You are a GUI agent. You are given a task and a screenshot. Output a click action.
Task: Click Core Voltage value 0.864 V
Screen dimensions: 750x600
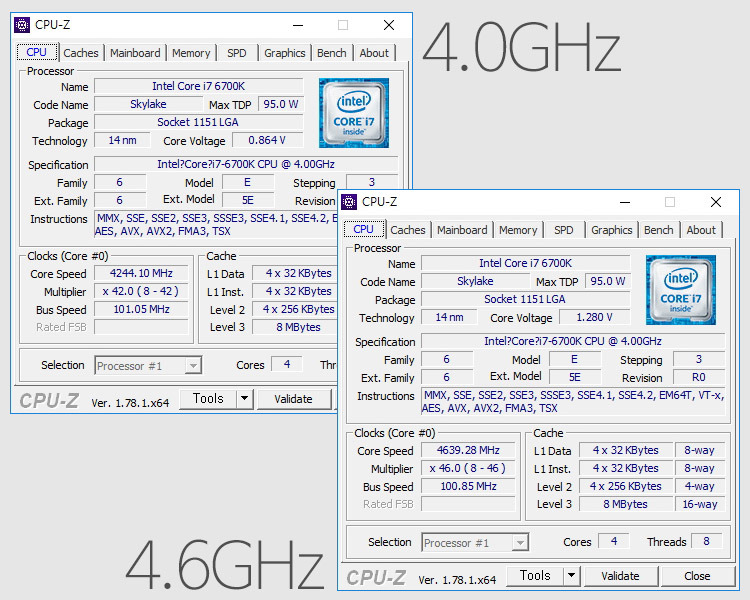click(267, 140)
